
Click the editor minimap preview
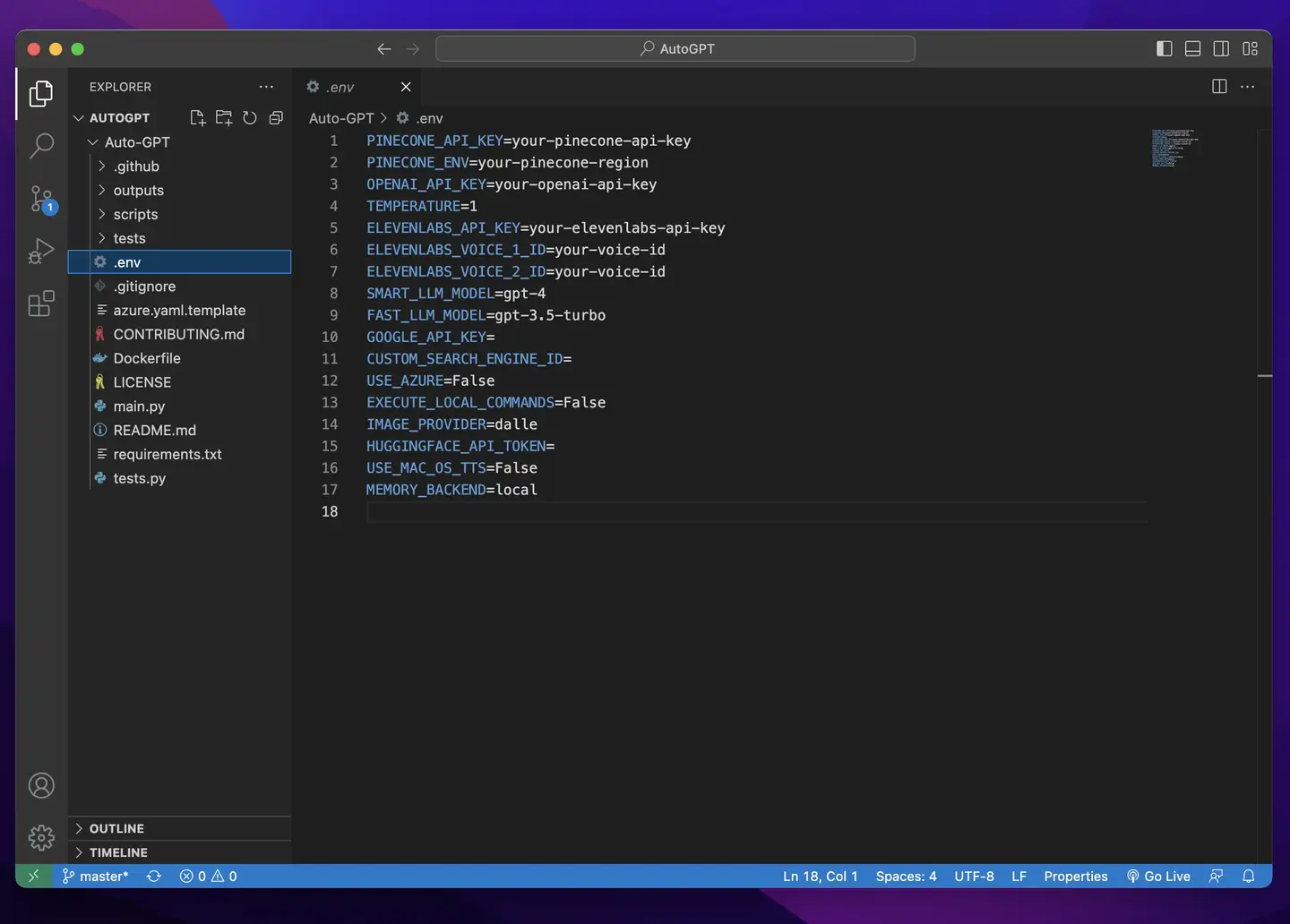[x=1174, y=148]
